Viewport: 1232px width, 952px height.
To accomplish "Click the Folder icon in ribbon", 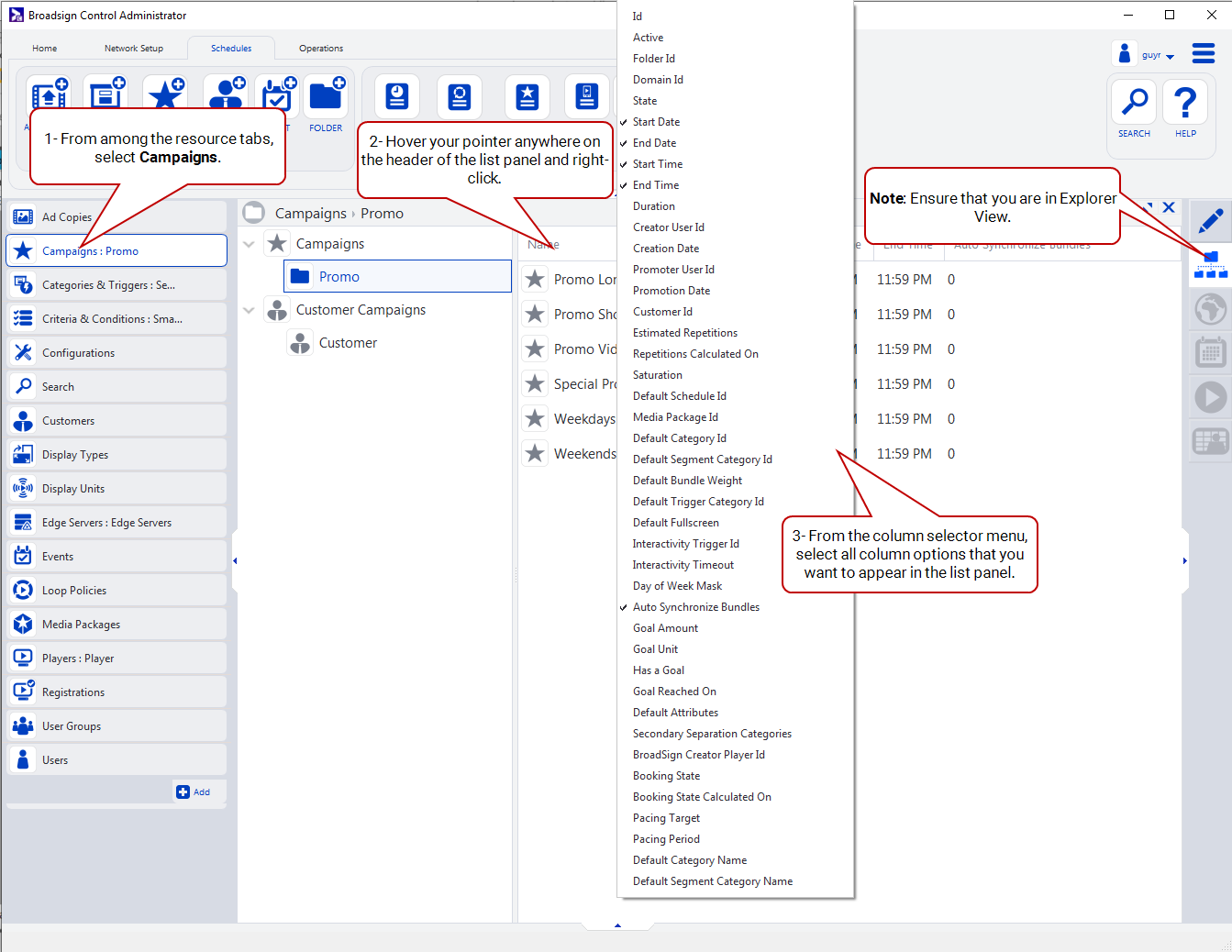I will [x=326, y=98].
